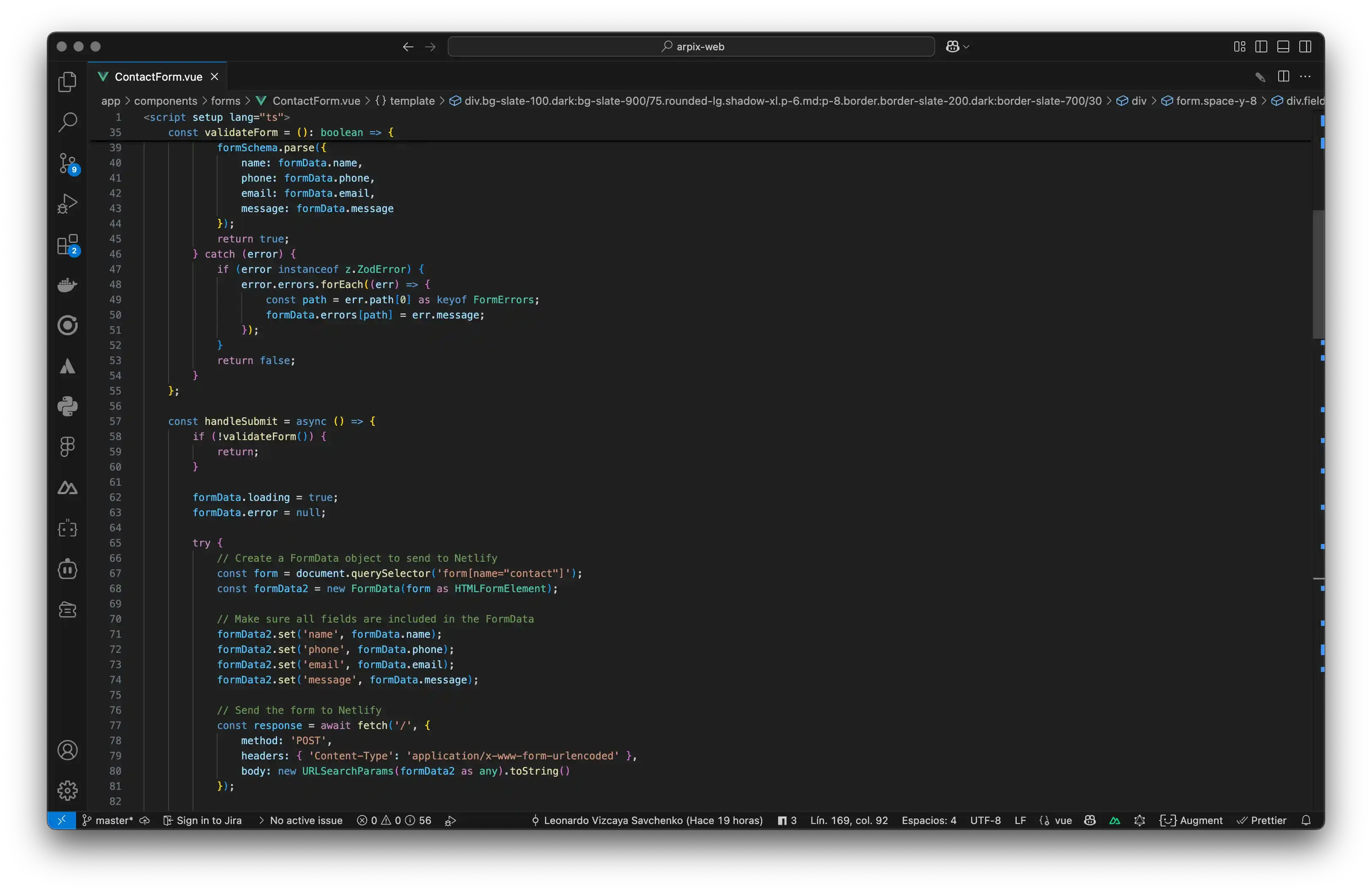
Task: Open the Nuxt view in the activity bar
Action: (68, 488)
